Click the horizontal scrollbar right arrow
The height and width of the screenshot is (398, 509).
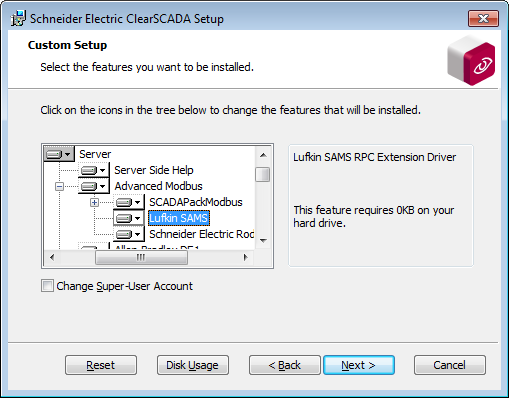coord(246,257)
